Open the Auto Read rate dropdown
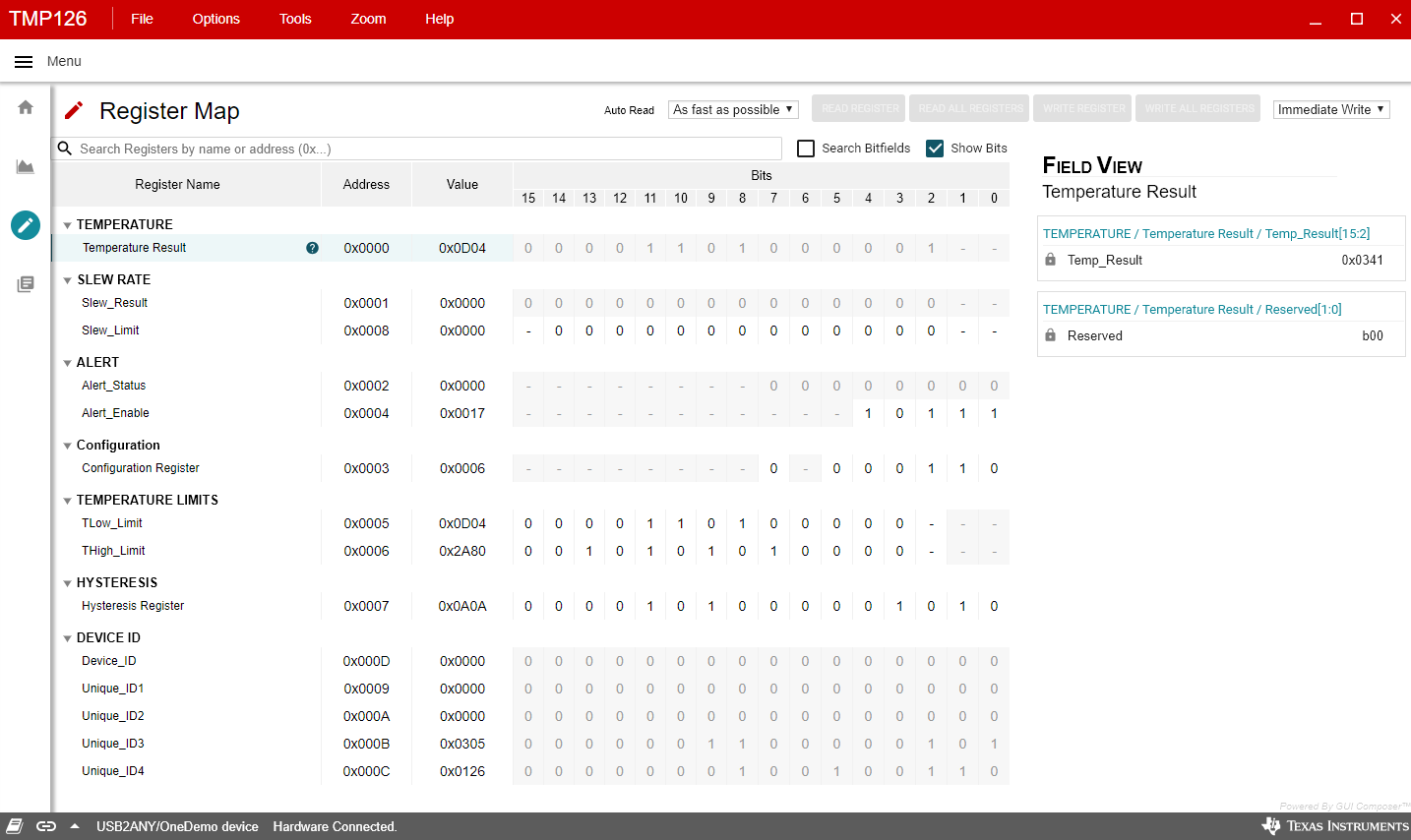Image resolution: width=1411 pixels, height=840 pixels. [733, 109]
